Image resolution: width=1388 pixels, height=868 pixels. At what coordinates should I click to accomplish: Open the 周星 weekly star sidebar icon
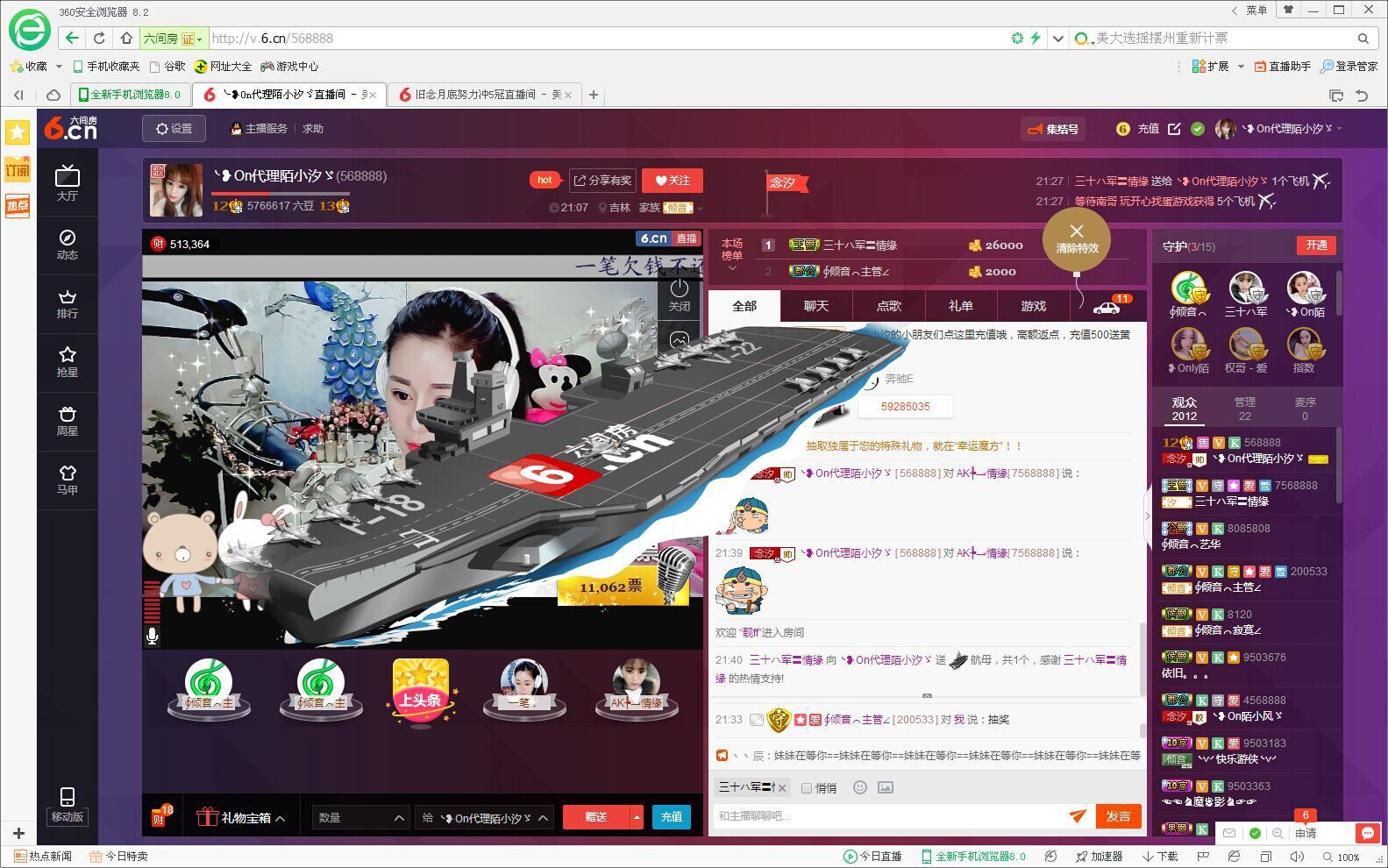coord(68,420)
